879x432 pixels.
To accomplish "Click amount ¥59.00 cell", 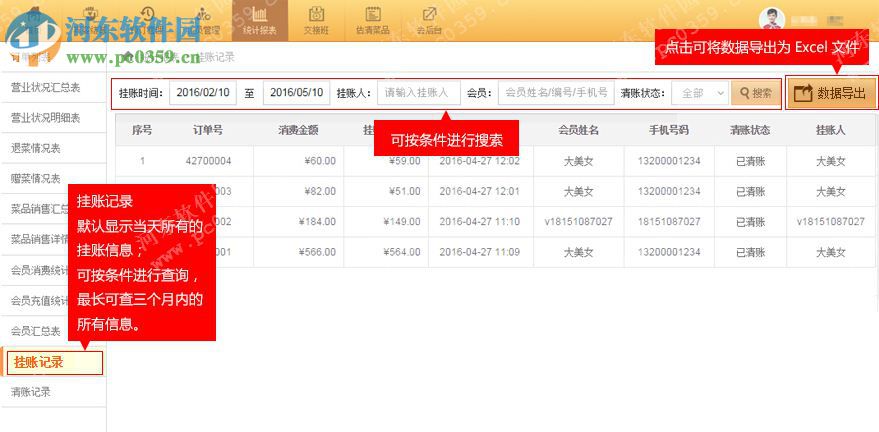I will point(404,161).
